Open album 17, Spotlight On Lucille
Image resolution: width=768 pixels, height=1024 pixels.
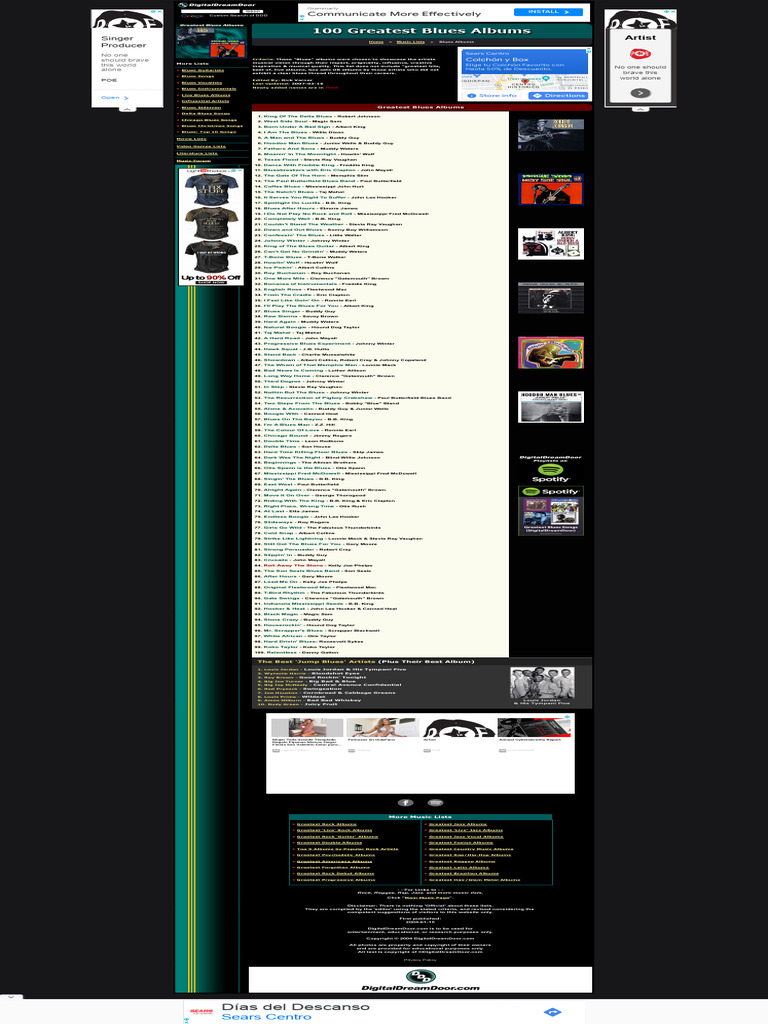click(292, 203)
